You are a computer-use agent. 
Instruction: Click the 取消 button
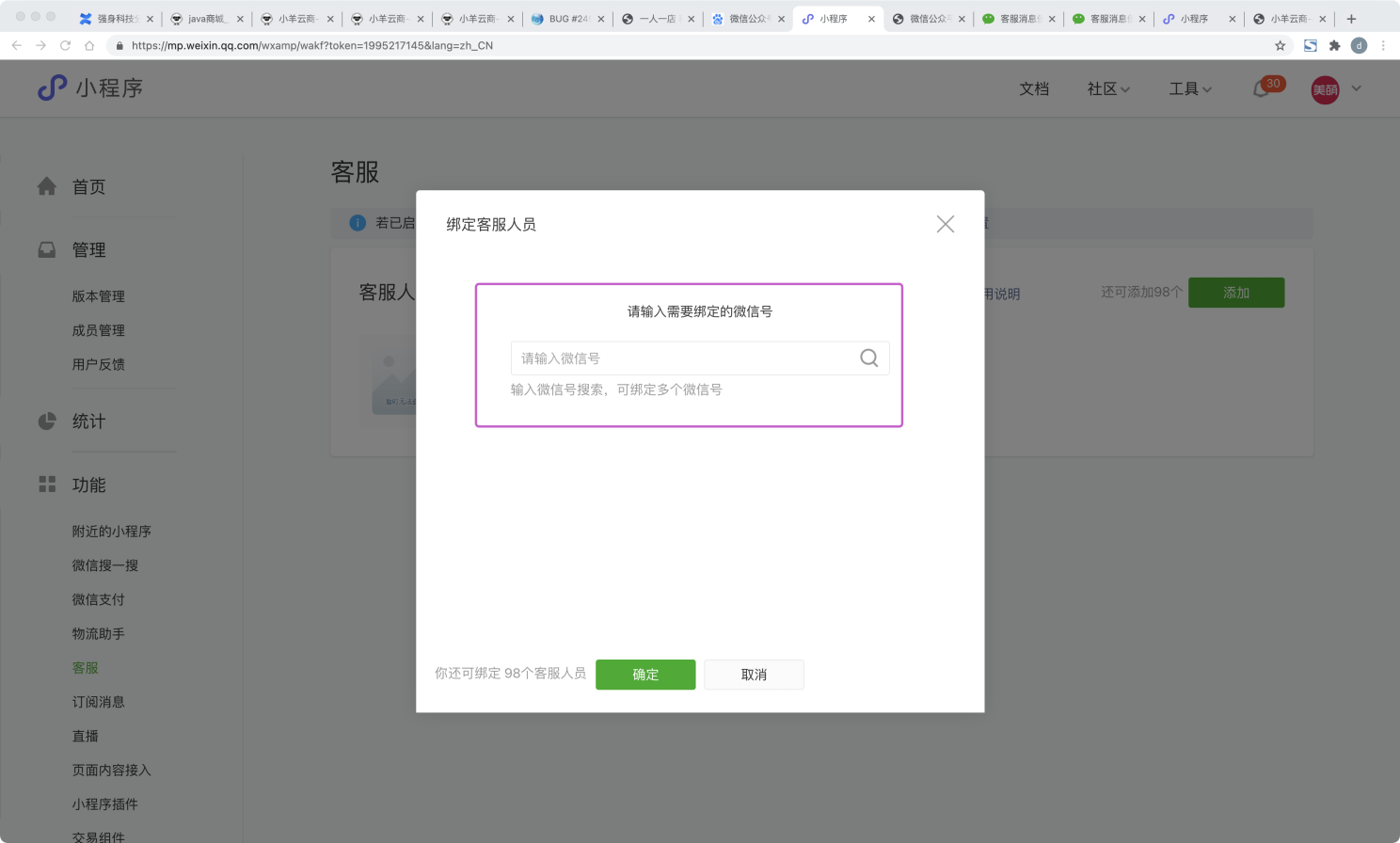(x=754, y=675)
